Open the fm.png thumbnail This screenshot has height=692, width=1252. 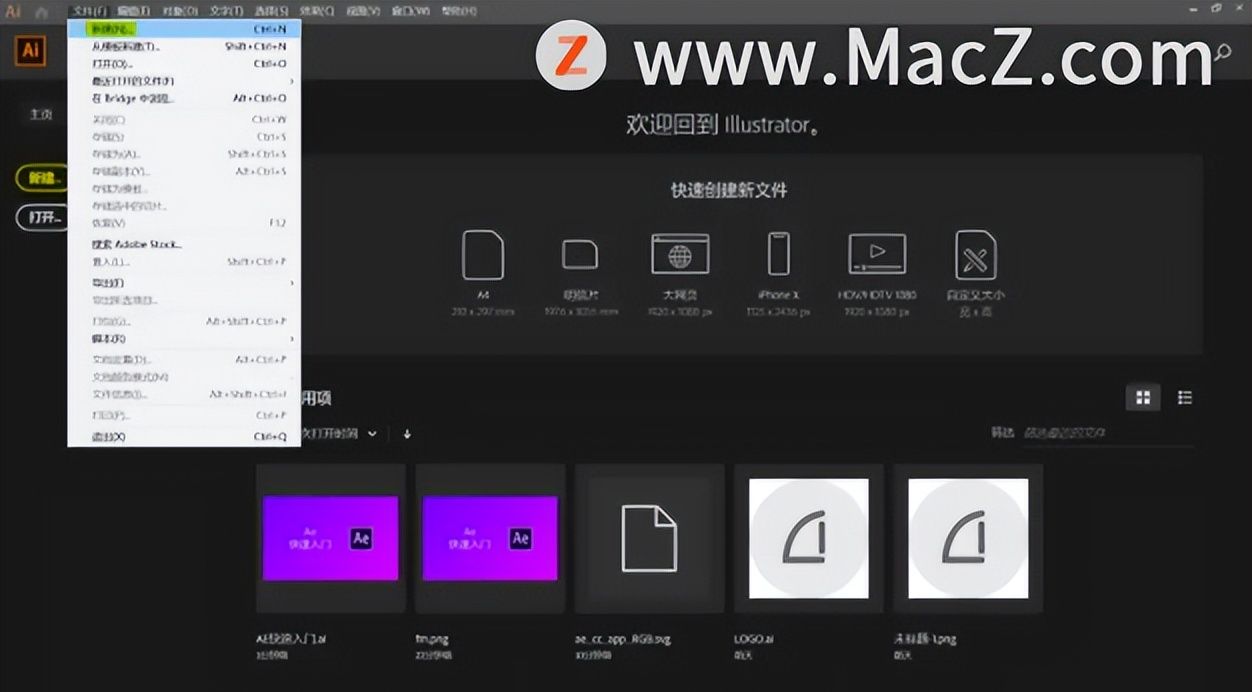click(x=490, y=538)
